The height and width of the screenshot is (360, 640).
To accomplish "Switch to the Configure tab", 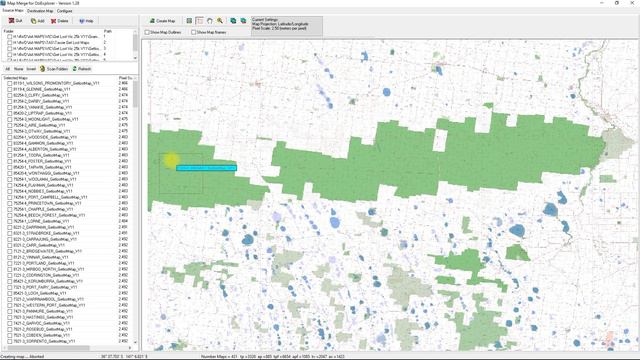I will click(64, 11).
